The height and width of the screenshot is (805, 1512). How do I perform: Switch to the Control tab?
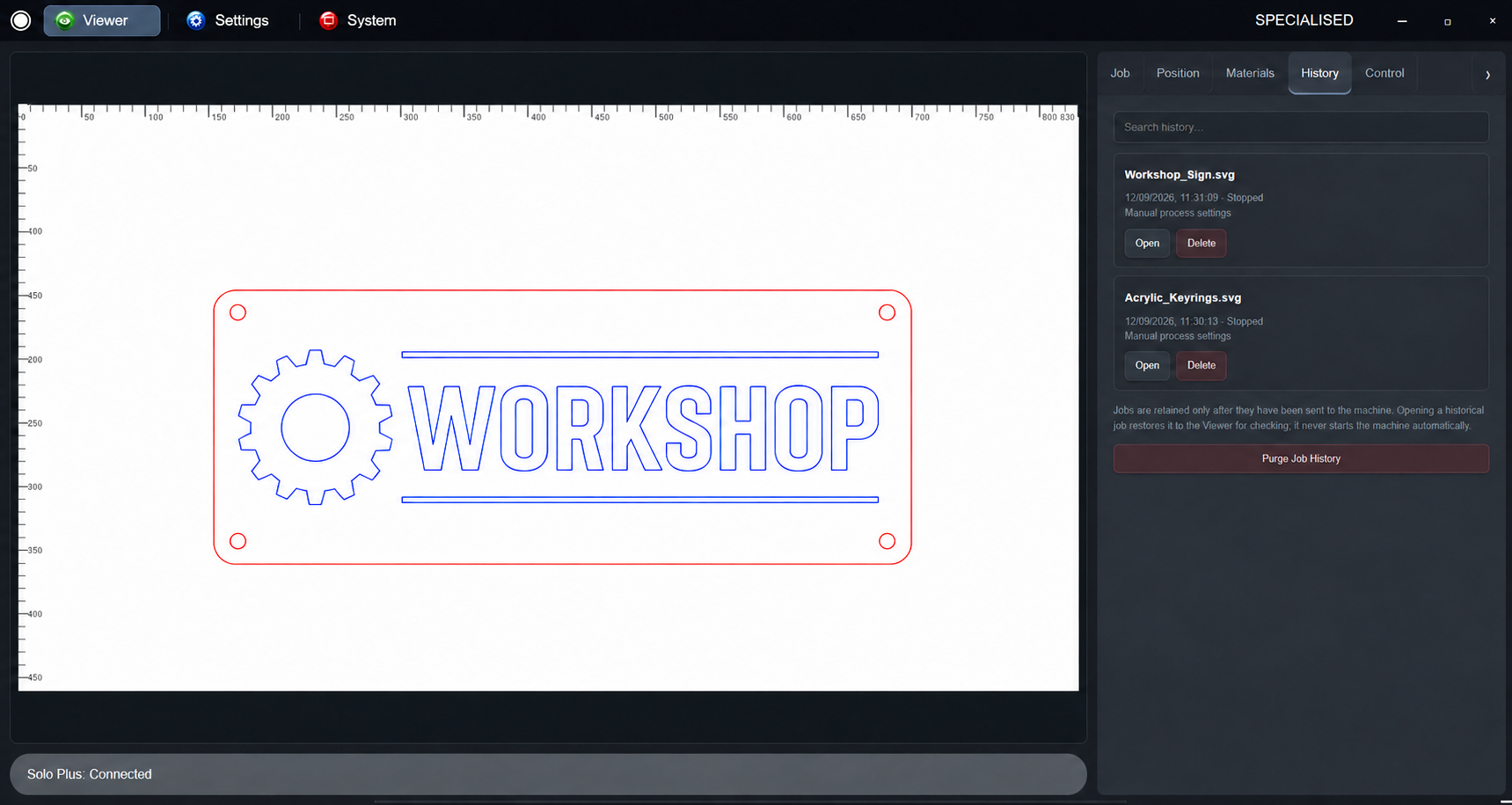(x=1384, y=73)
